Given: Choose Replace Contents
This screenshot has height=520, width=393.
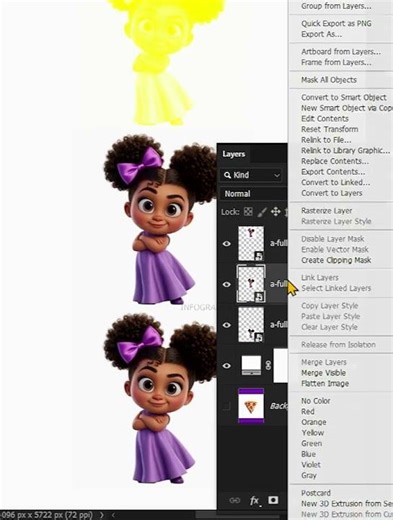Looking at the screenshot, I should click(335, 161).
